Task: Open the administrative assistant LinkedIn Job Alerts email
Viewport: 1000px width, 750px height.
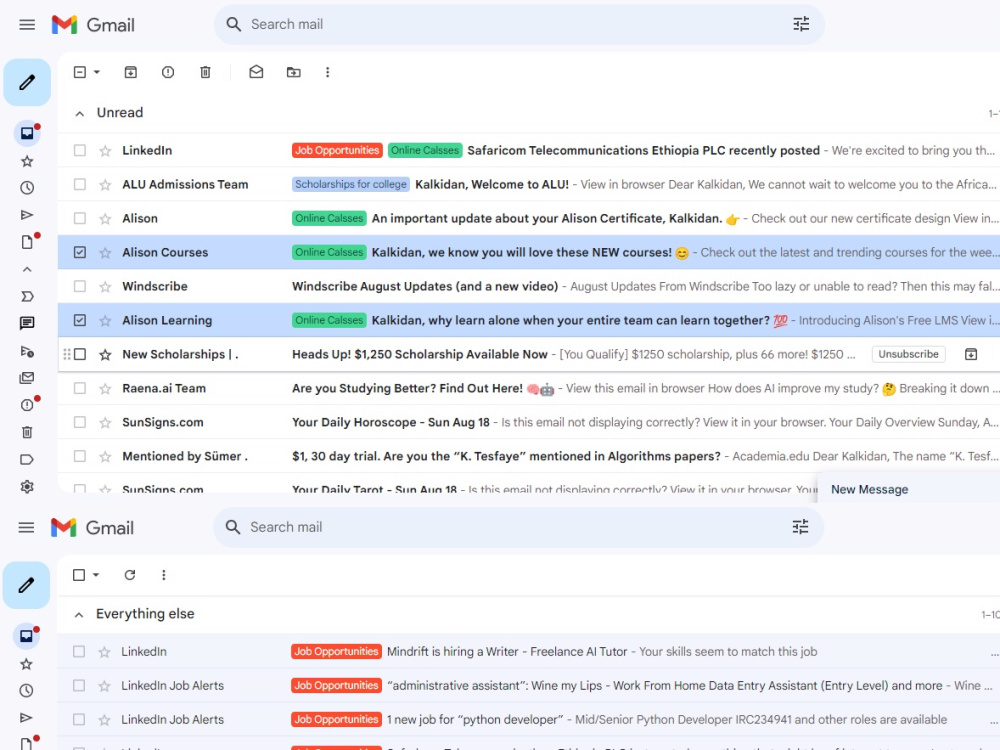Action: click(528, 686)
